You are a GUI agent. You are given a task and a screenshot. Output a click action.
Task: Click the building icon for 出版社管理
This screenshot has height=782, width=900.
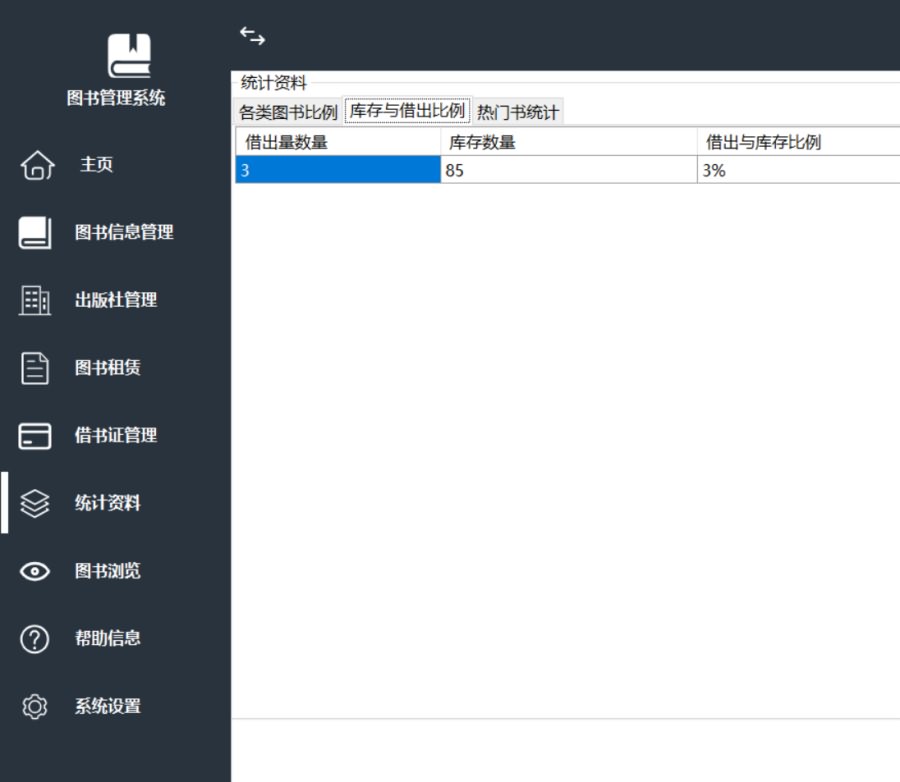[35, 300]
